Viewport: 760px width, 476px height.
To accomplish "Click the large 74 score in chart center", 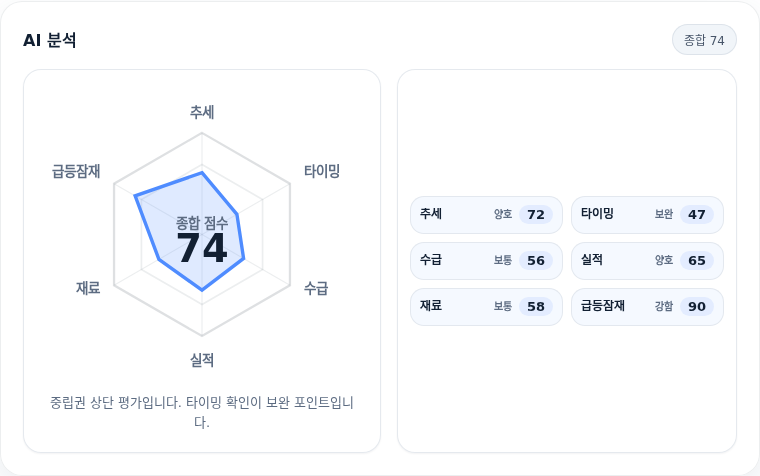I will 202,248.
